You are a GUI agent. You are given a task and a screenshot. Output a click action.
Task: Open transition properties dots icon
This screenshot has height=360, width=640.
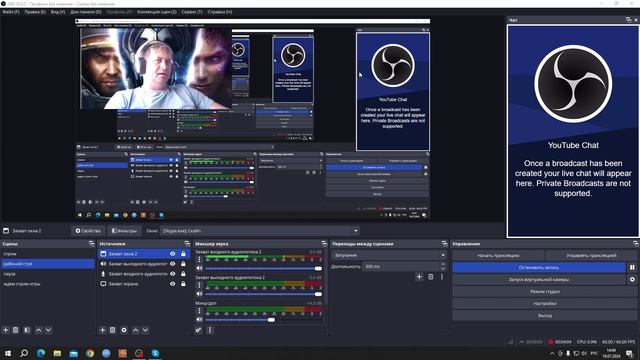pos(442,277)
